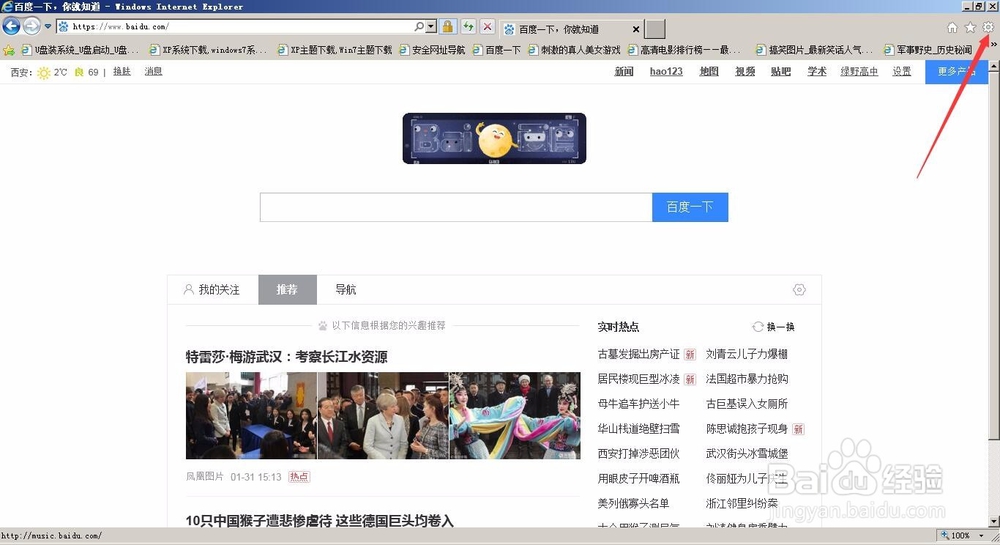
Task: Open the IE Tools gear icon
Action: (x=988, y=27)
